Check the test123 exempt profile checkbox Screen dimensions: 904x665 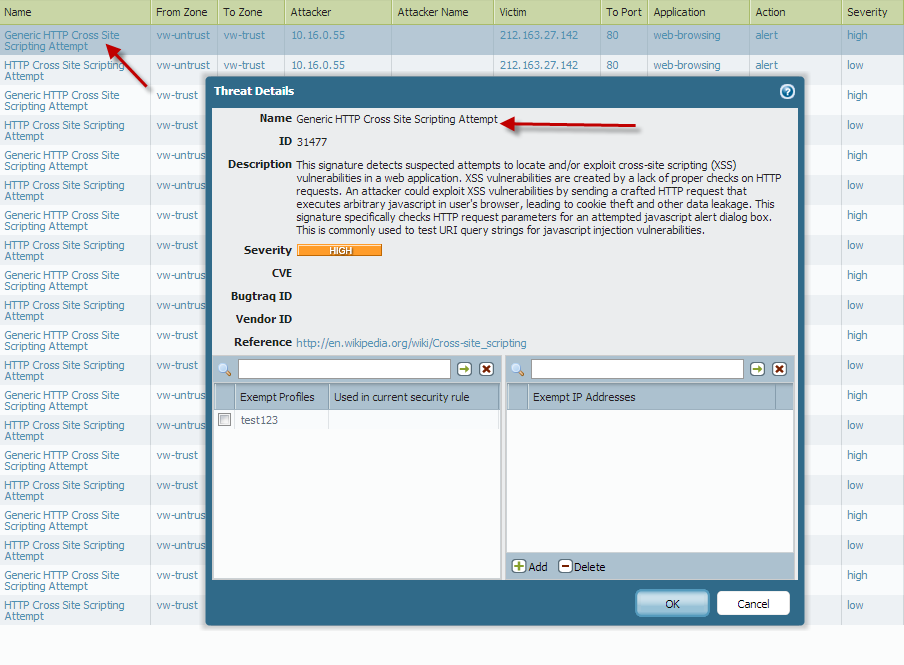pyautogui.click(x=225, y=420)
